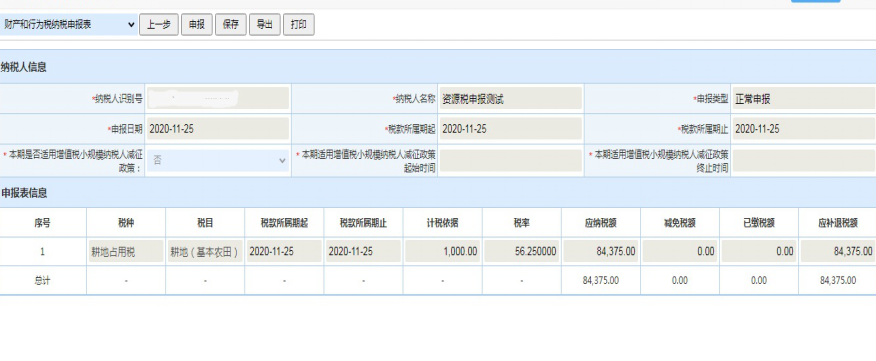This screenshot has height=361, width=876.
Task: Click the 上一步 button
Action: pyautogui.click(x=159, y=25)
